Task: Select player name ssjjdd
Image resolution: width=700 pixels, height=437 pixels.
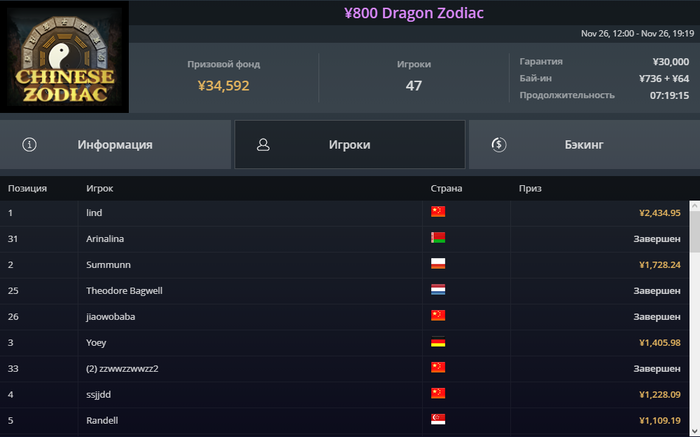Action: click(98, 395)
